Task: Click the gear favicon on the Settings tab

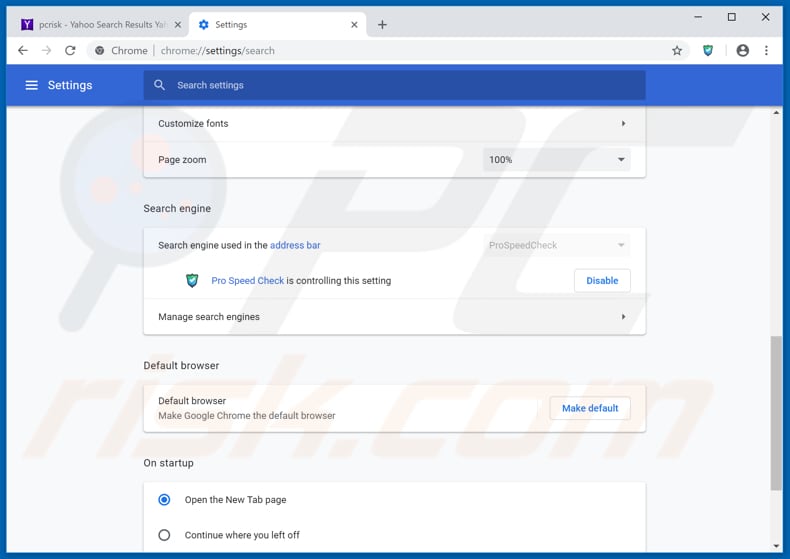Action: pyautogui.click(x=204, y=25)
